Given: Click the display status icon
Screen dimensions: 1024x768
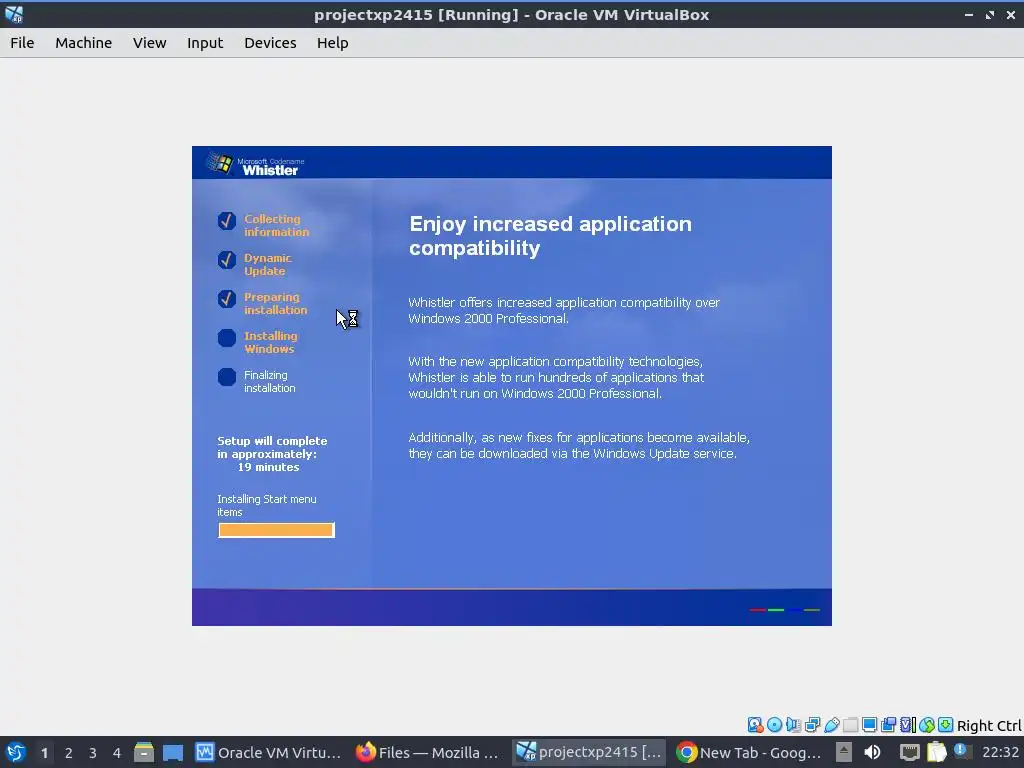Looking at the screenshot, I should point(869,724).
